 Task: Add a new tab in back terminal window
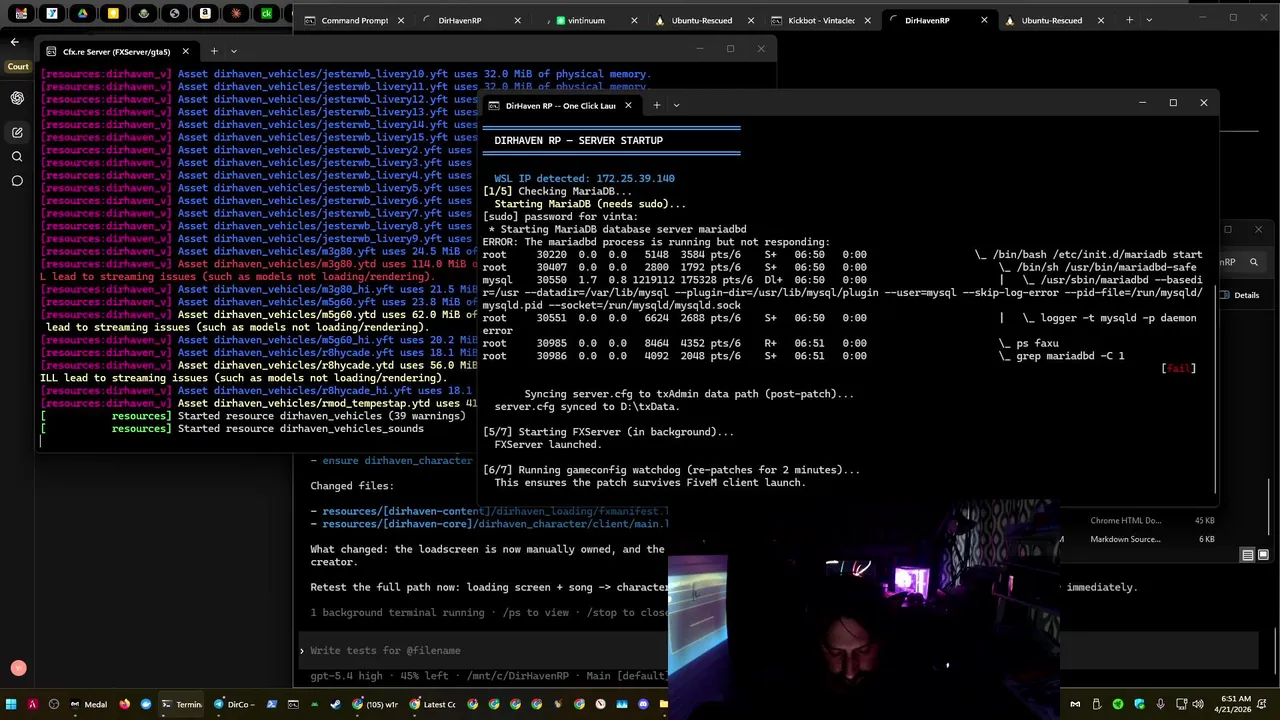pos(1129,20)
